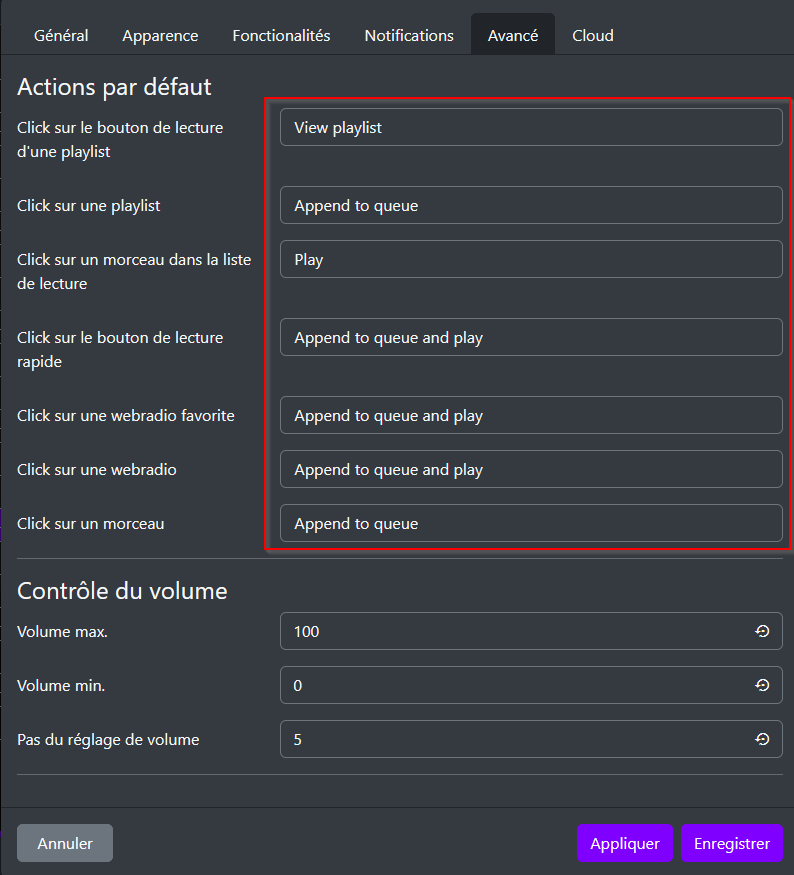The height and width of the screenshot is (875, 794).
Task: Switch to the Apparence tab
Action: click(160, 35)
